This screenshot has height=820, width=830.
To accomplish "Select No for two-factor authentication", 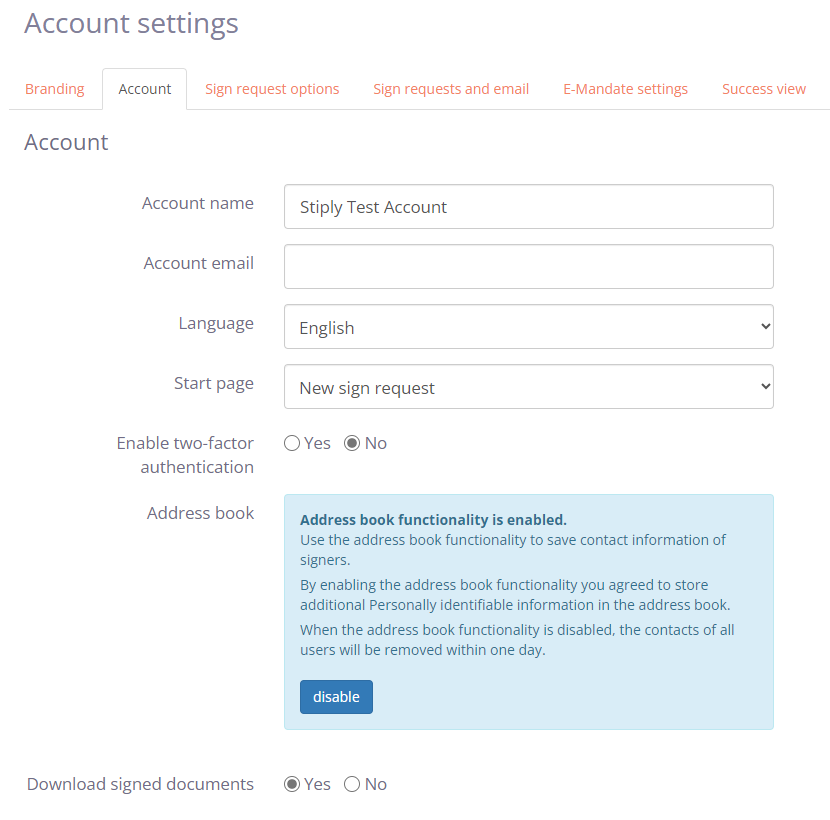I will click(352, 443).
